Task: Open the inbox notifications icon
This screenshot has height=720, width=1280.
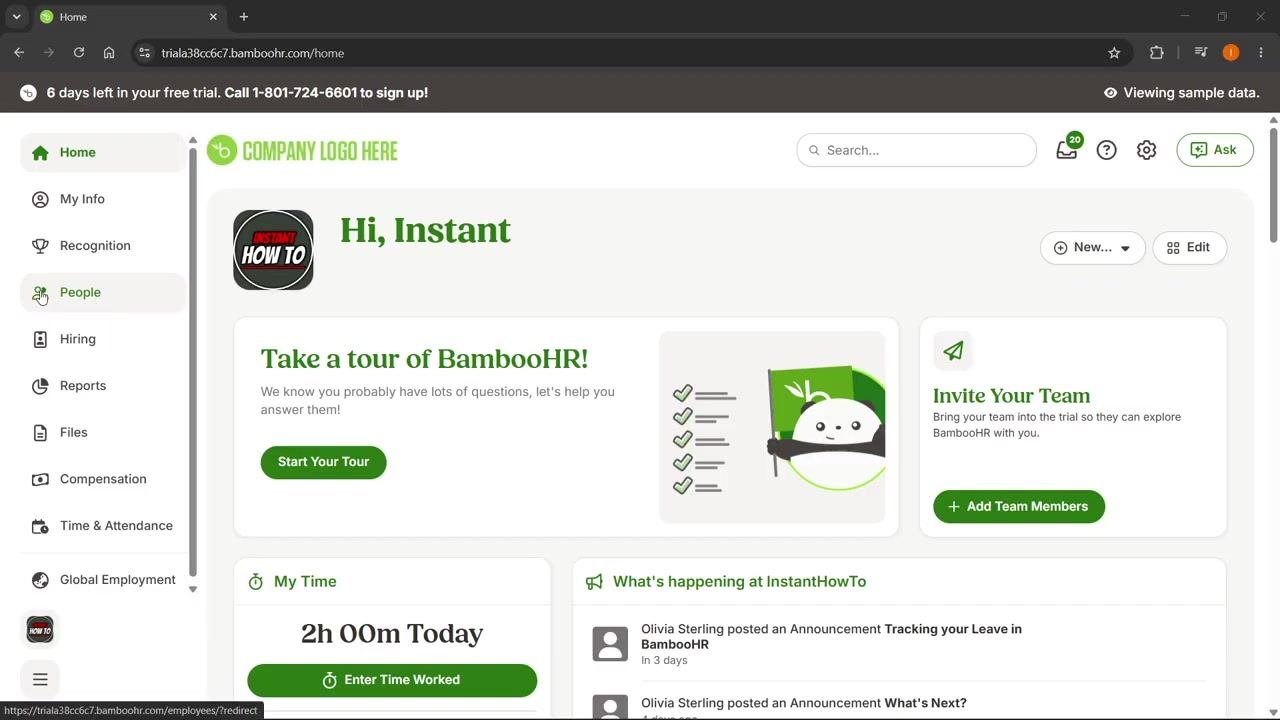Action: (1067, 150)
